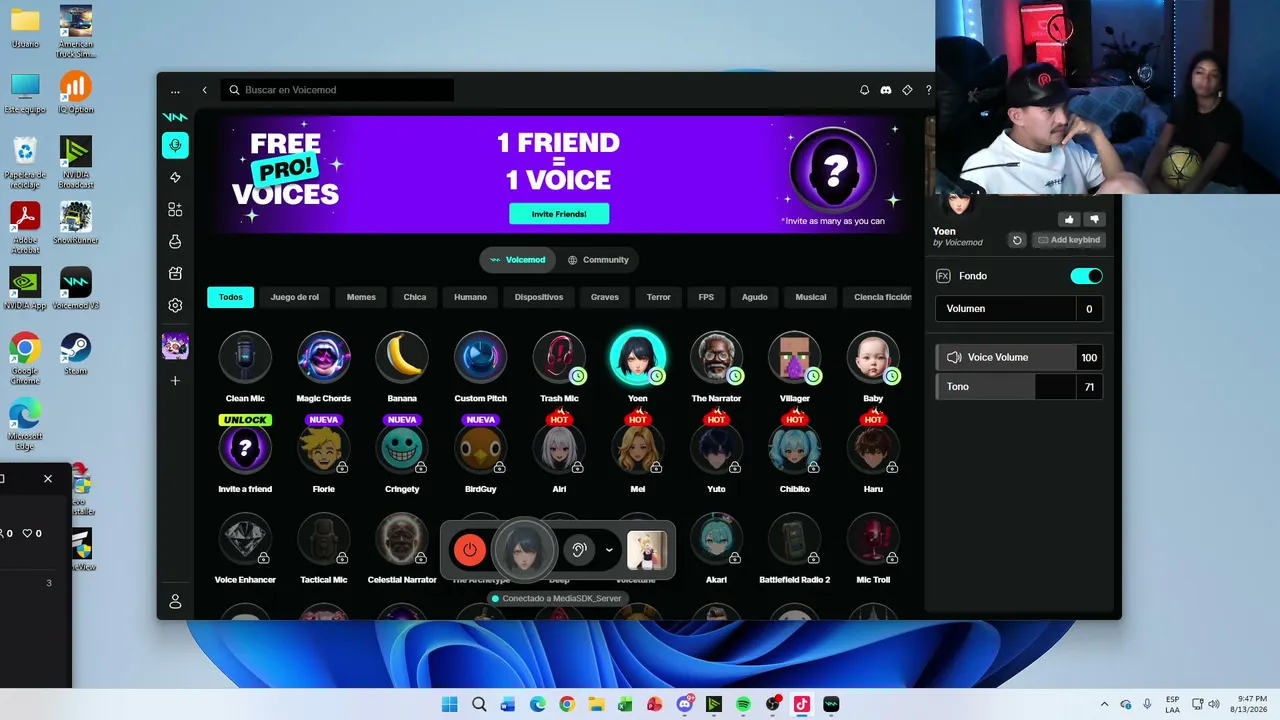This screenshot has width=1280, height=720.
Task: Open Spotify from the taskbar
Action: (x=743, y=704)
